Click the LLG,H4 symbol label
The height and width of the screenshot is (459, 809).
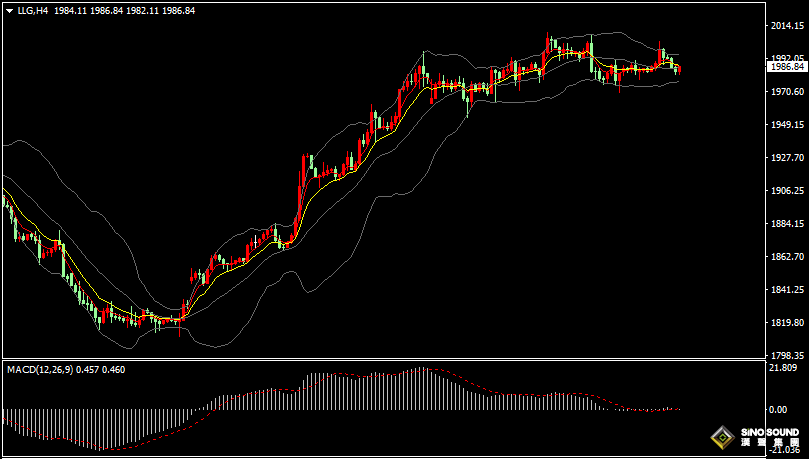[32, 10]
